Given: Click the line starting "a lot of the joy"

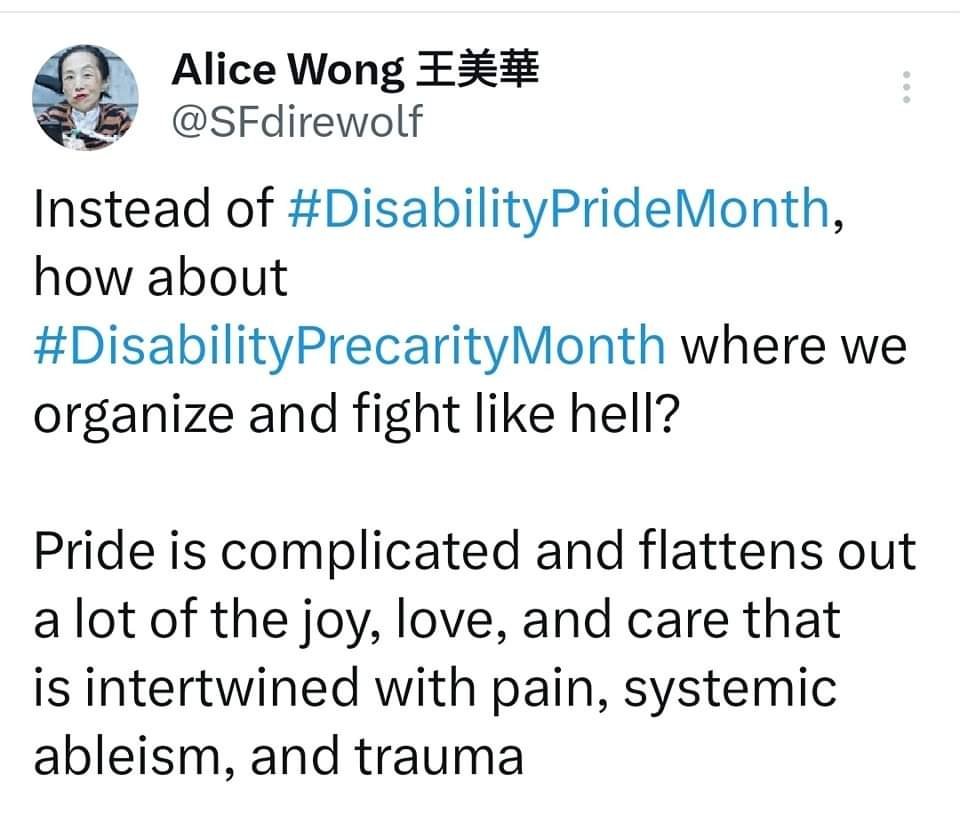Looking at the screenshot, I should 436,621.
